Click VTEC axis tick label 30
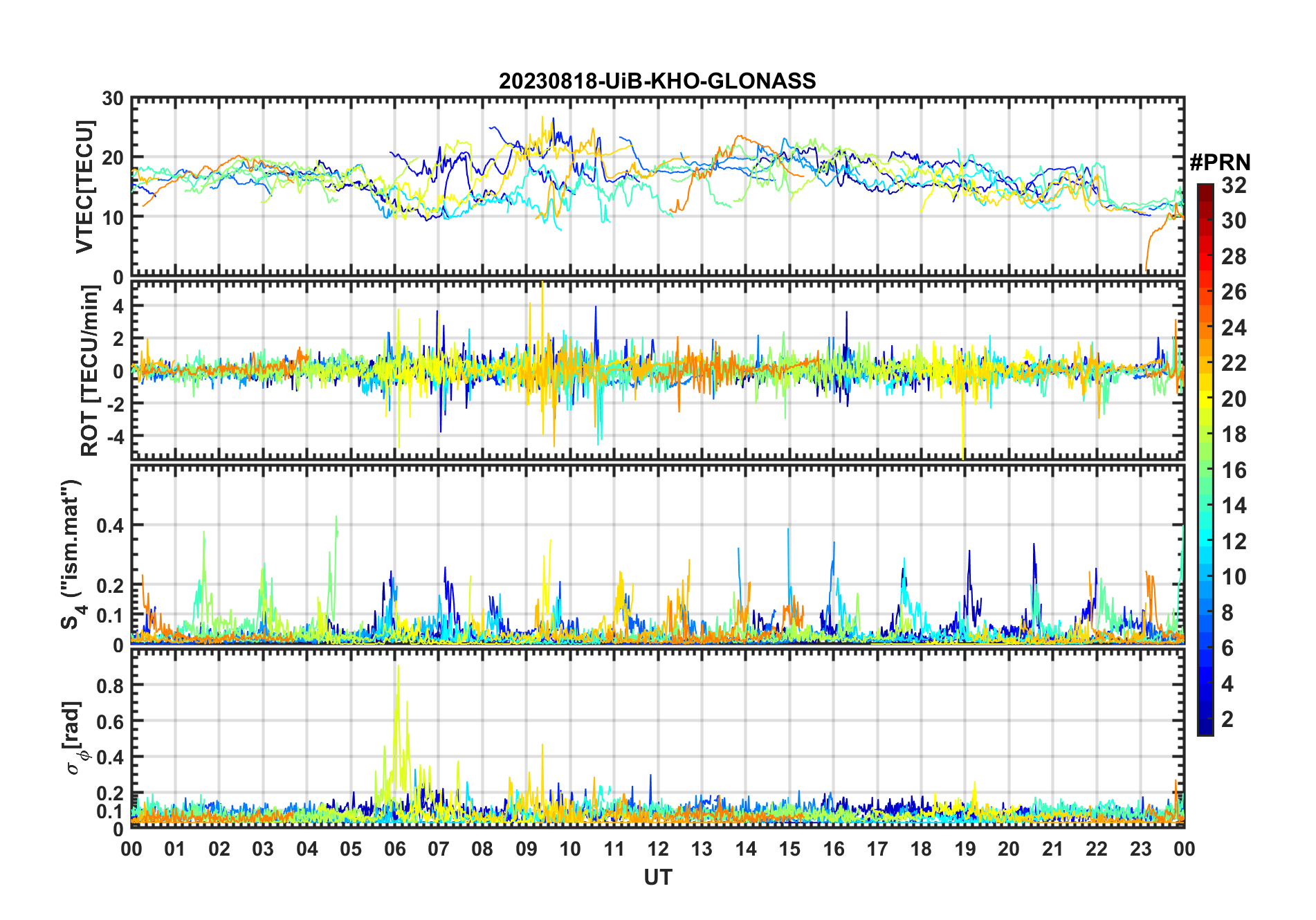 (x=112, y=99)
